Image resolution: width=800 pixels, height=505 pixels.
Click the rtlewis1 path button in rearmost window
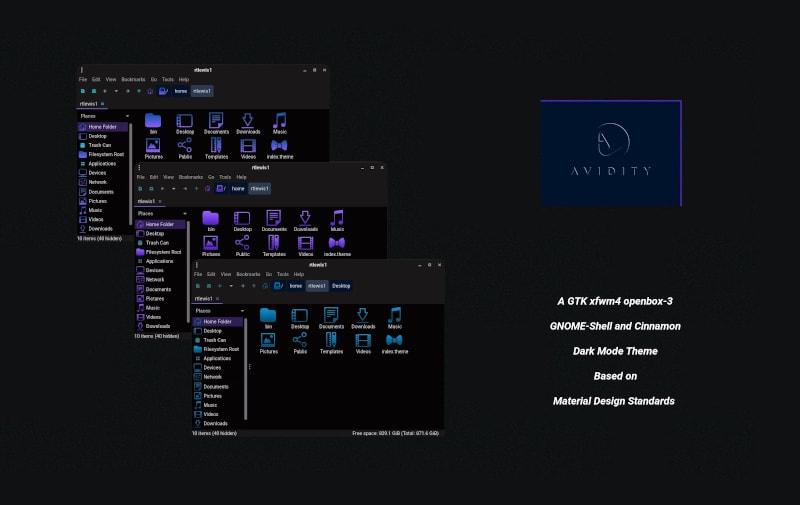pos(202,91)
